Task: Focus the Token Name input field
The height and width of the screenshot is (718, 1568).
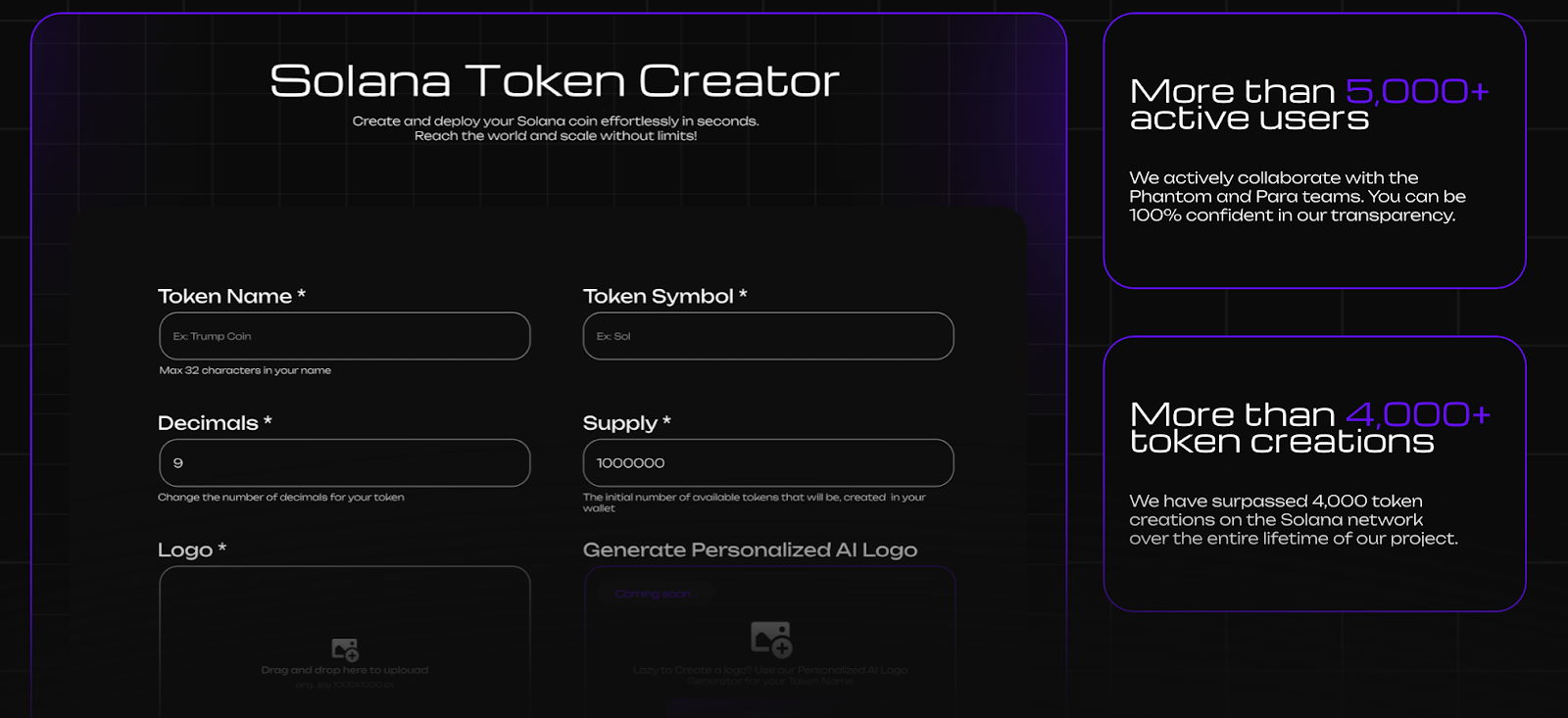Action: (344, 336)
